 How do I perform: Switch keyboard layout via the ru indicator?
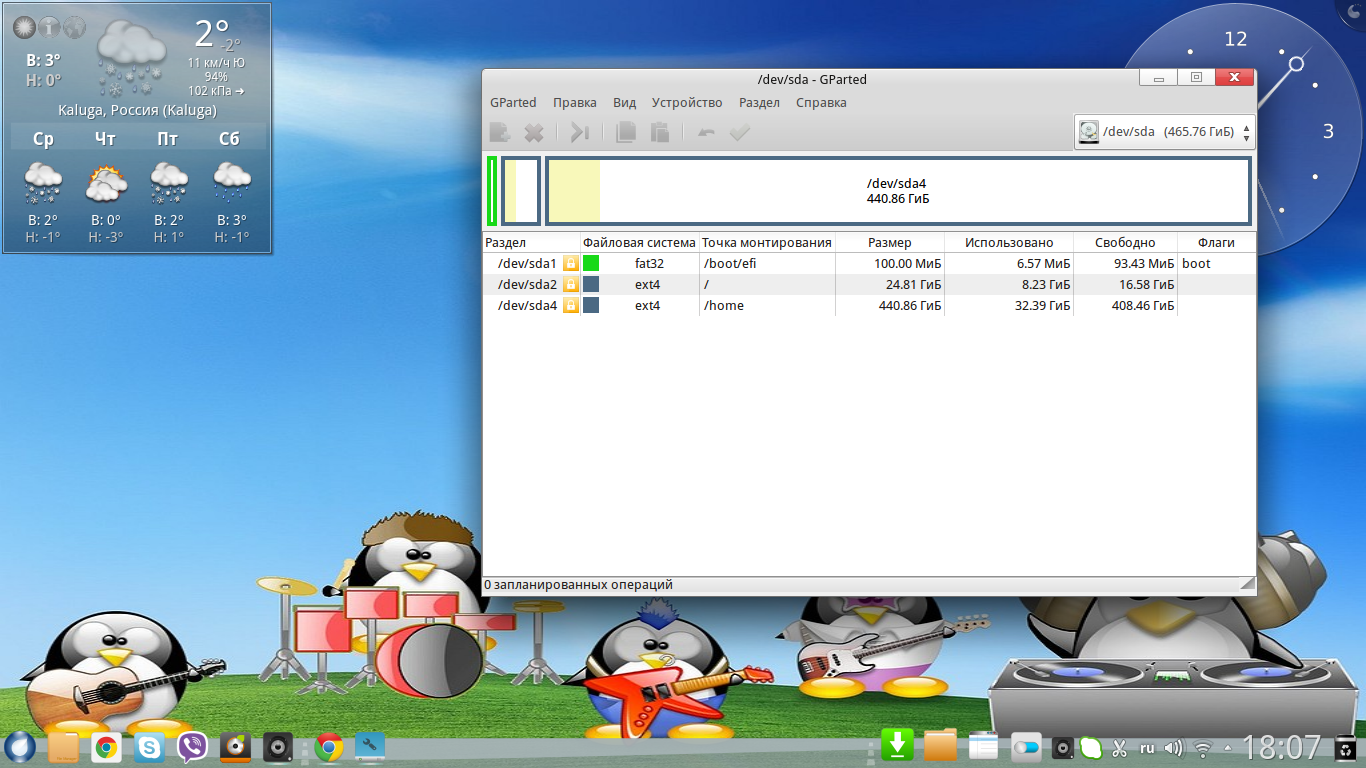click(1147, 748)
